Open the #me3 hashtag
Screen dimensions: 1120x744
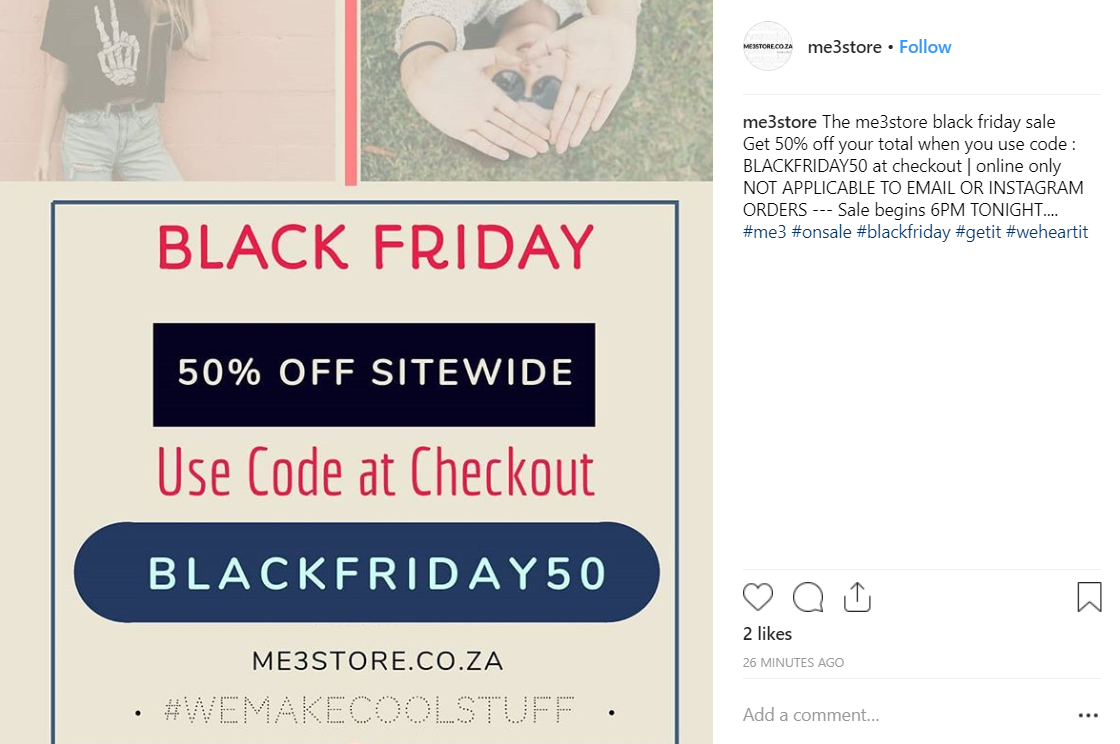(x=764, y=232)
